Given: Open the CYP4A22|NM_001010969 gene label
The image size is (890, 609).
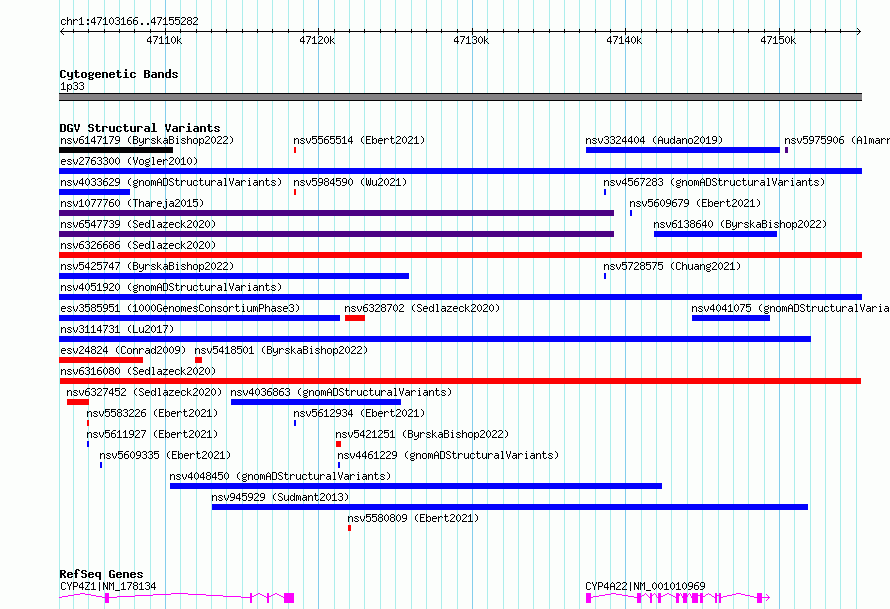Looking at the screenshot, I should tap(645, 586).
